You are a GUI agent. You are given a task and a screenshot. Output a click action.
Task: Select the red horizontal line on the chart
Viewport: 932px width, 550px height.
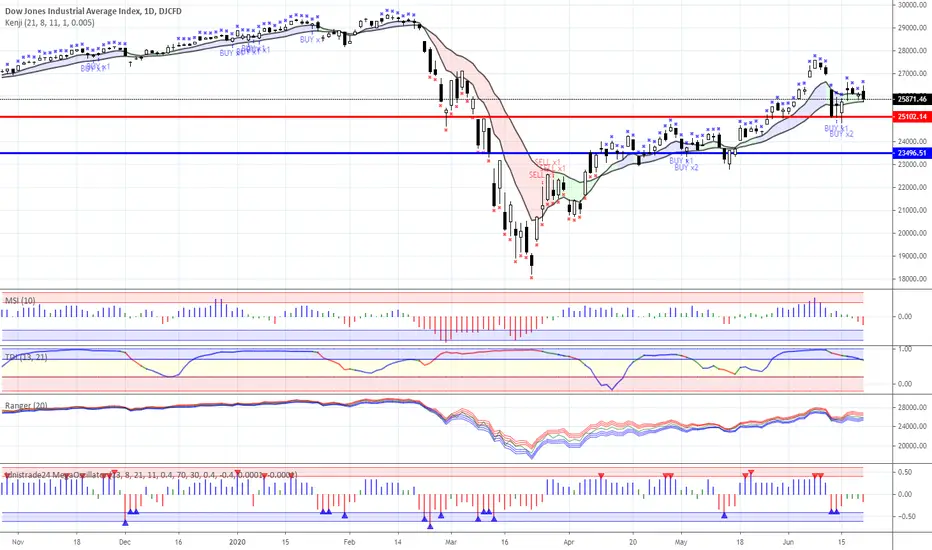pos(446,117)
